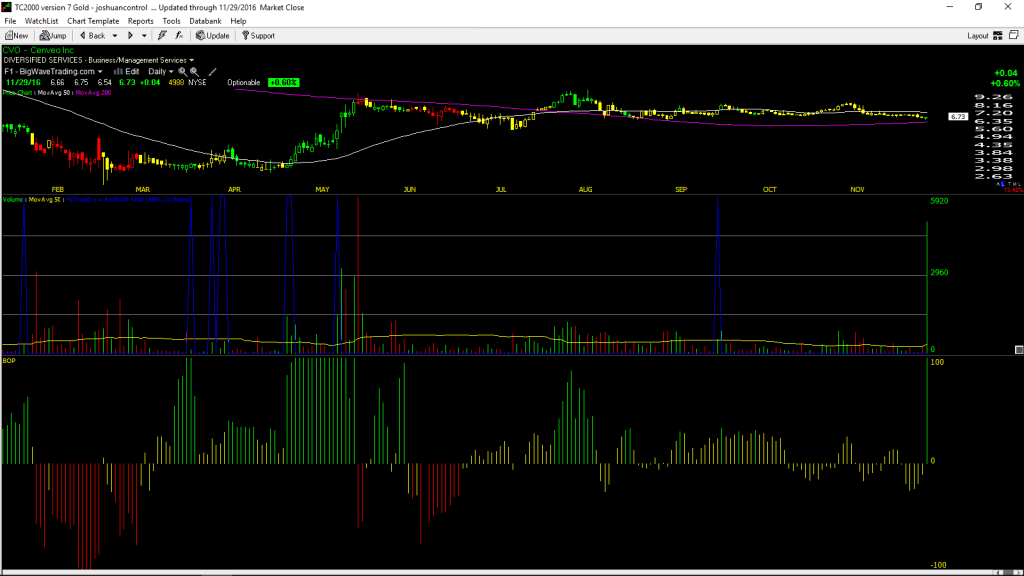Click the CVO - Cenveo Inc symbol title

click(38, 50)
